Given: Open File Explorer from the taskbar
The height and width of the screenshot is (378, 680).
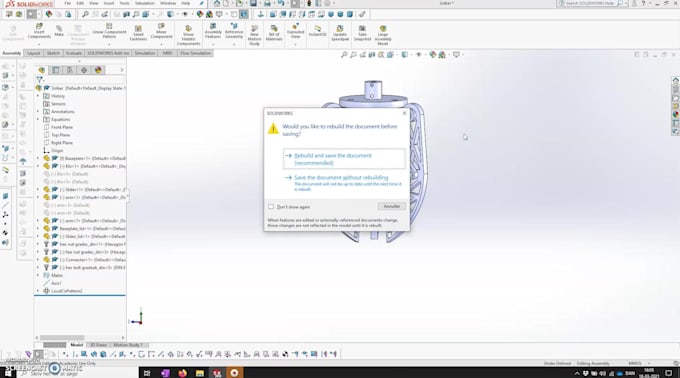Looking at the screenshot, I should click(x=199, y=373).
